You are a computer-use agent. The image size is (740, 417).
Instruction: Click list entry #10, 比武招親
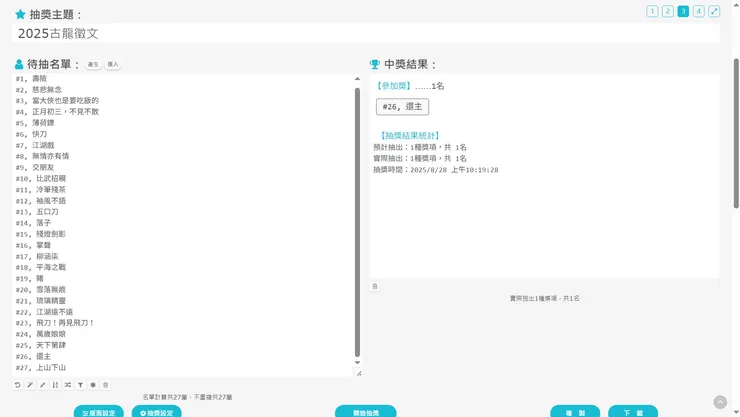(x=41, y=178)
